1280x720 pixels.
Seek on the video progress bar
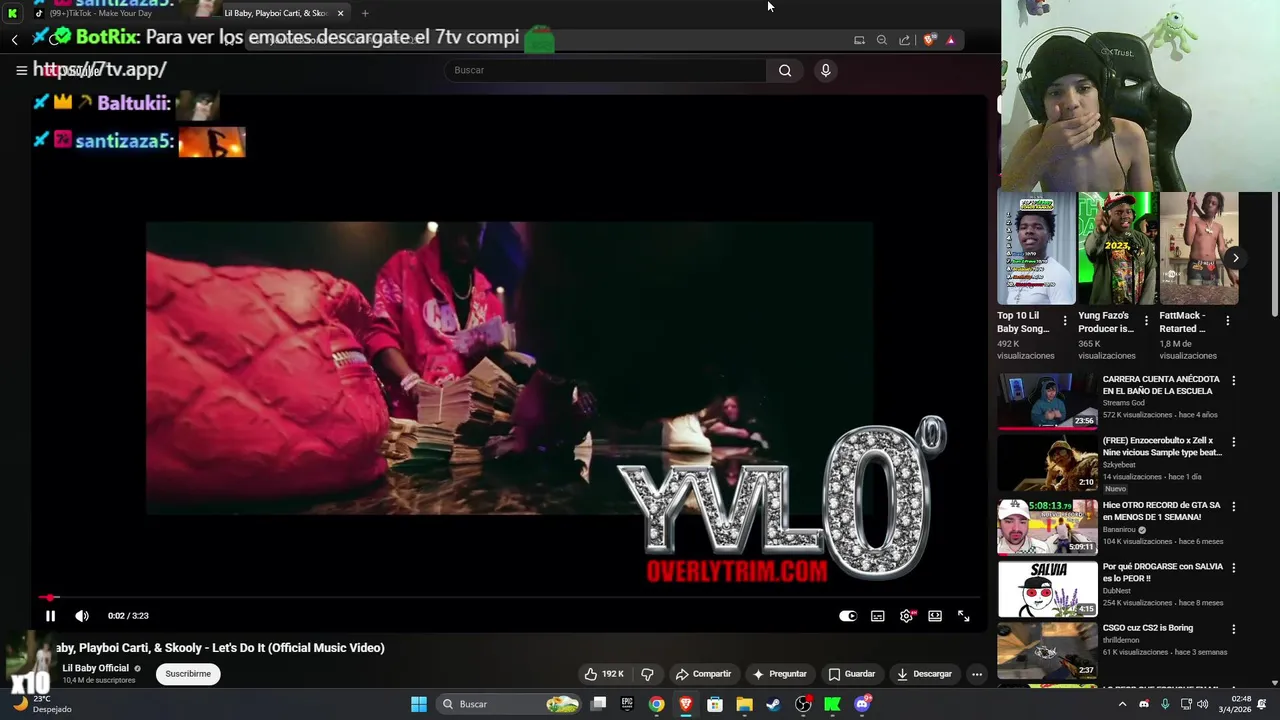point(509,598)
